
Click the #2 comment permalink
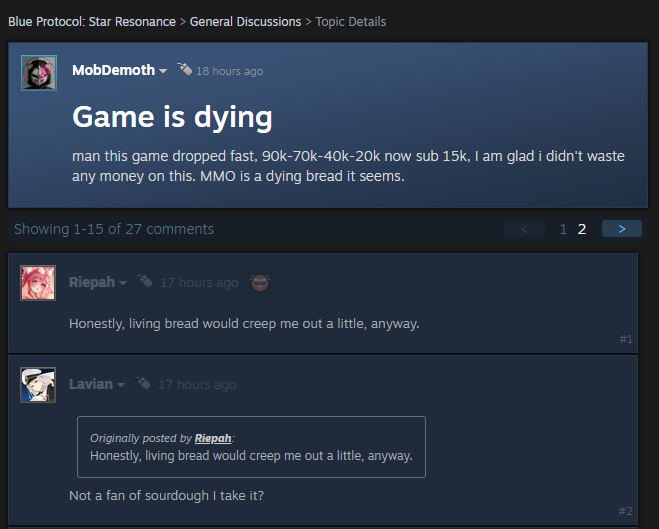point(625,511)
